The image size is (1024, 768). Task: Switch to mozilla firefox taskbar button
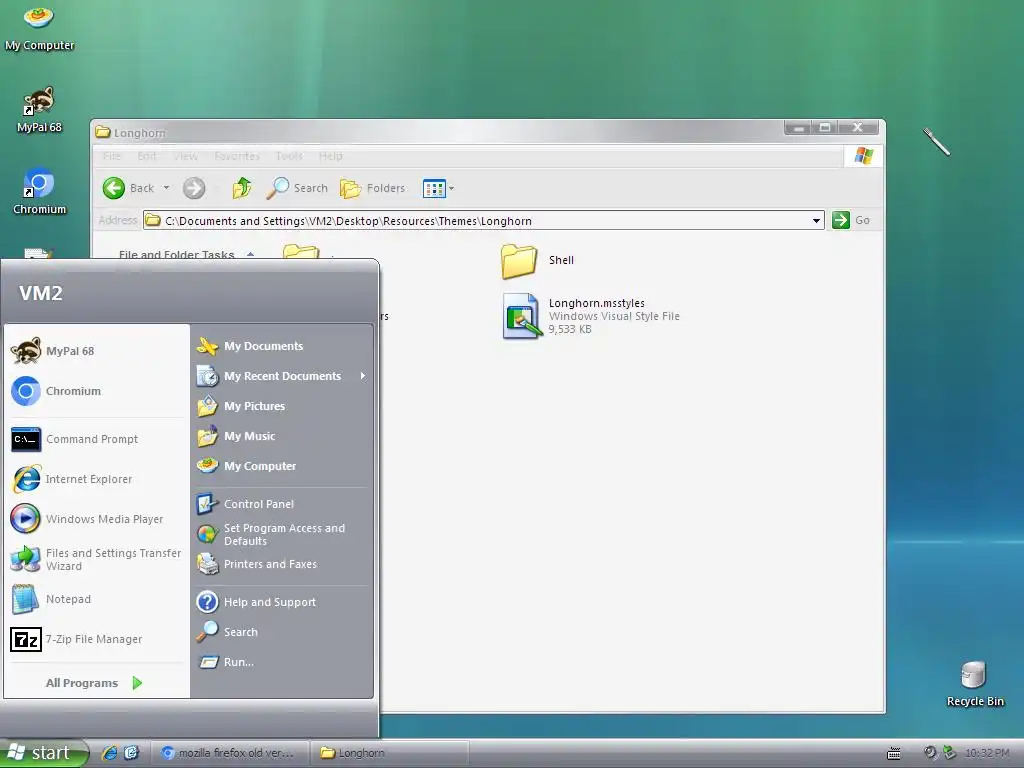(228, 753)
